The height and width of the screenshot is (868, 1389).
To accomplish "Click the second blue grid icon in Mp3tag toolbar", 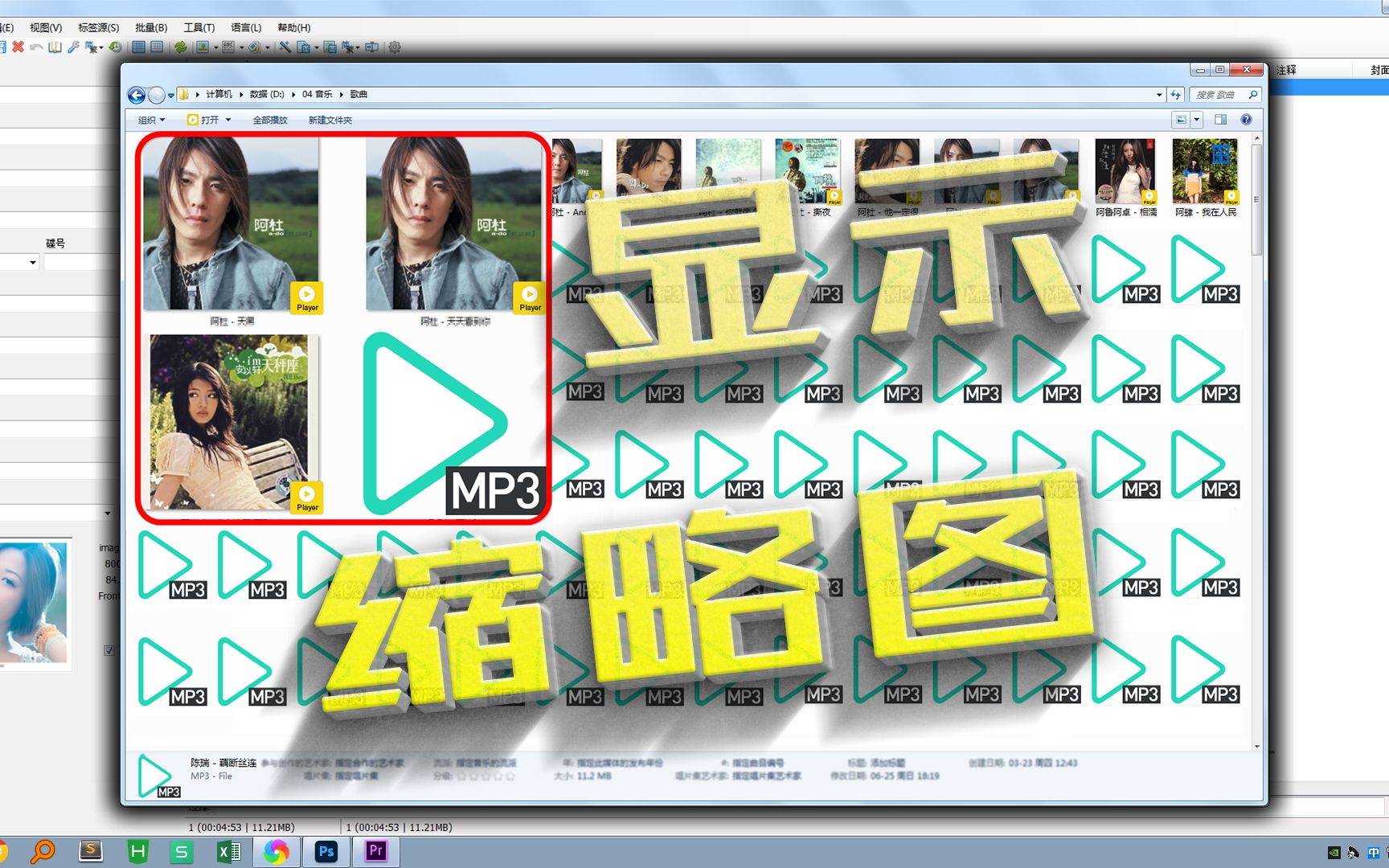I will (157, 47).
